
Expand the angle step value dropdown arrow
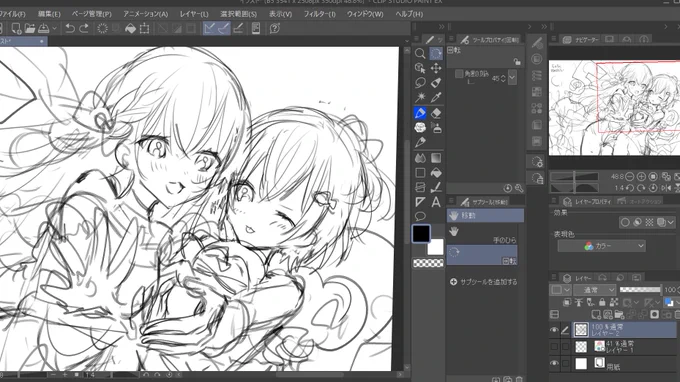point(512,78)
